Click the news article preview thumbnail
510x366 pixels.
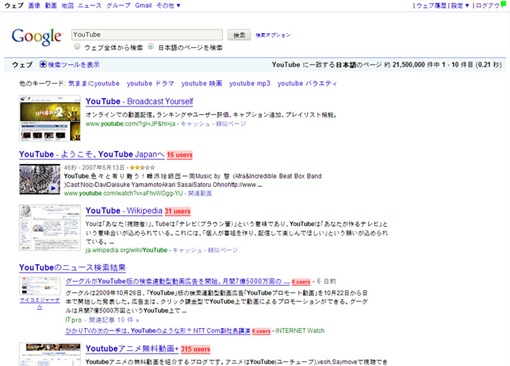click(40, 286)
